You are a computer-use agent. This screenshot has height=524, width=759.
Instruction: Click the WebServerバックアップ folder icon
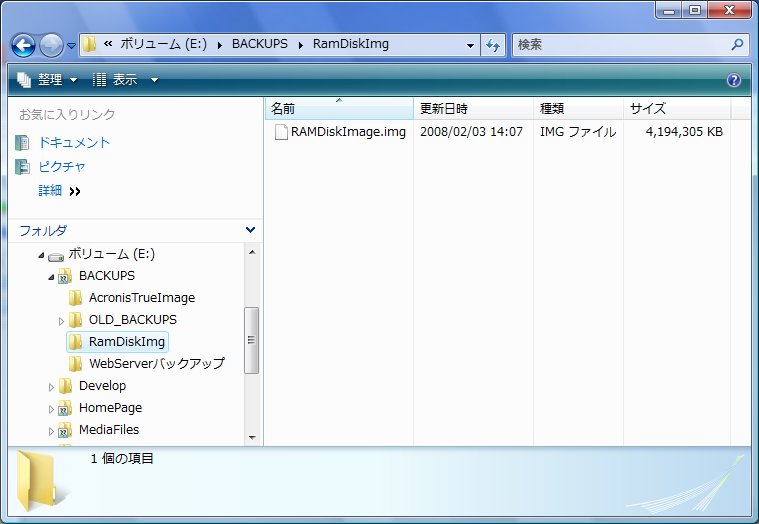[75, 363]
